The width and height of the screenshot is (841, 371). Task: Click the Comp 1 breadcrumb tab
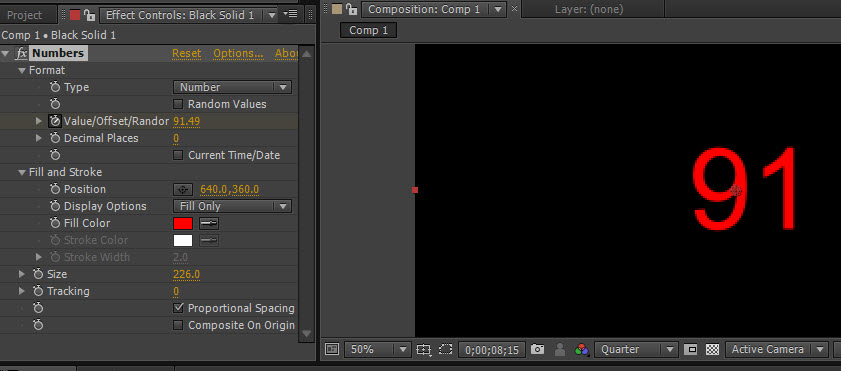368,31
